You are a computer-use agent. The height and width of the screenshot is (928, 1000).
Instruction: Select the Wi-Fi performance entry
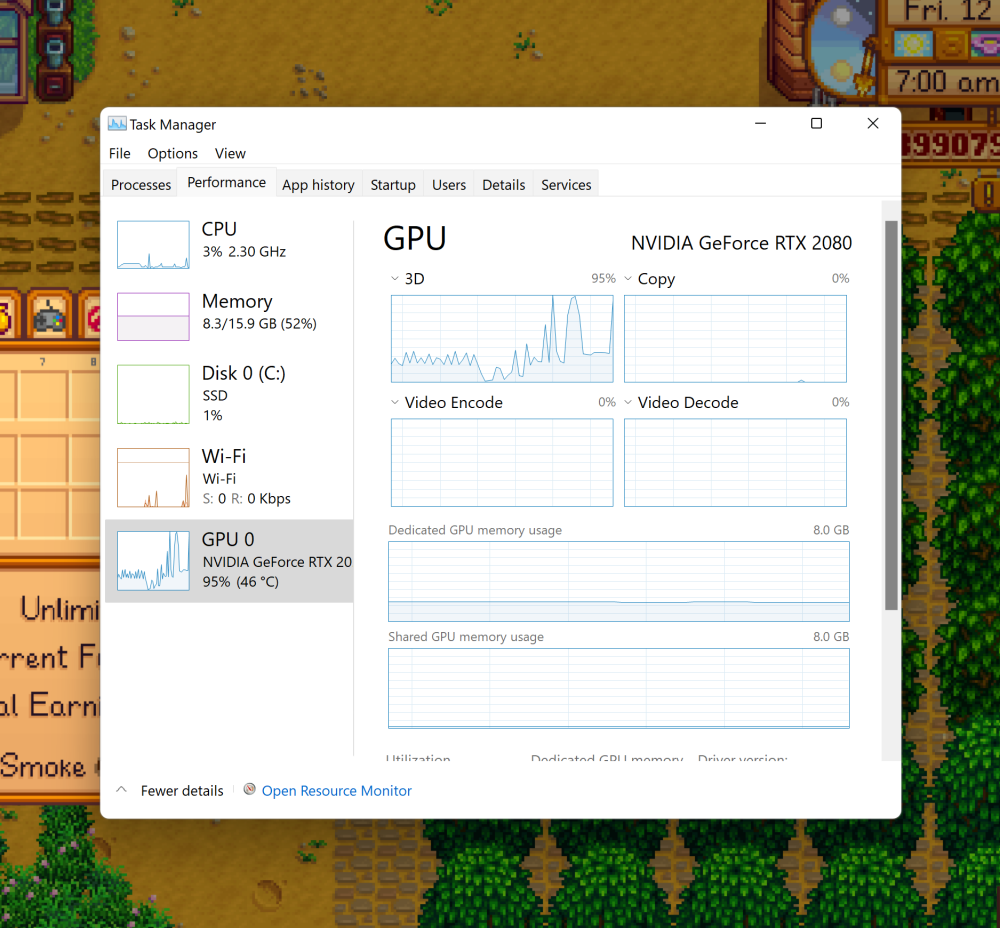[229, 477]
